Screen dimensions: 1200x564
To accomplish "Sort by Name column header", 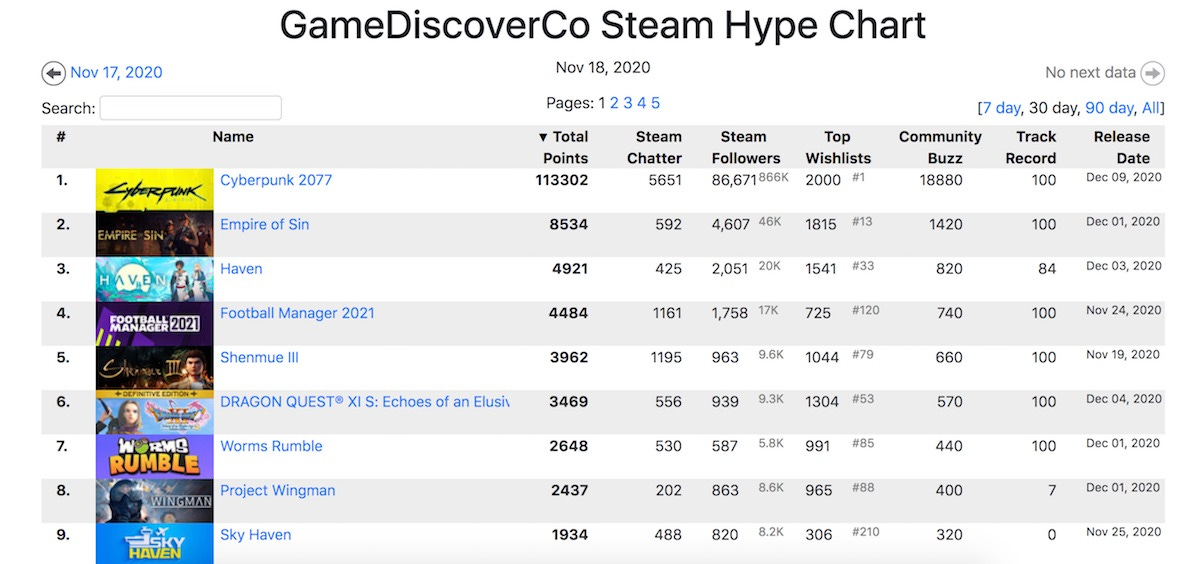I will point(233,137).
